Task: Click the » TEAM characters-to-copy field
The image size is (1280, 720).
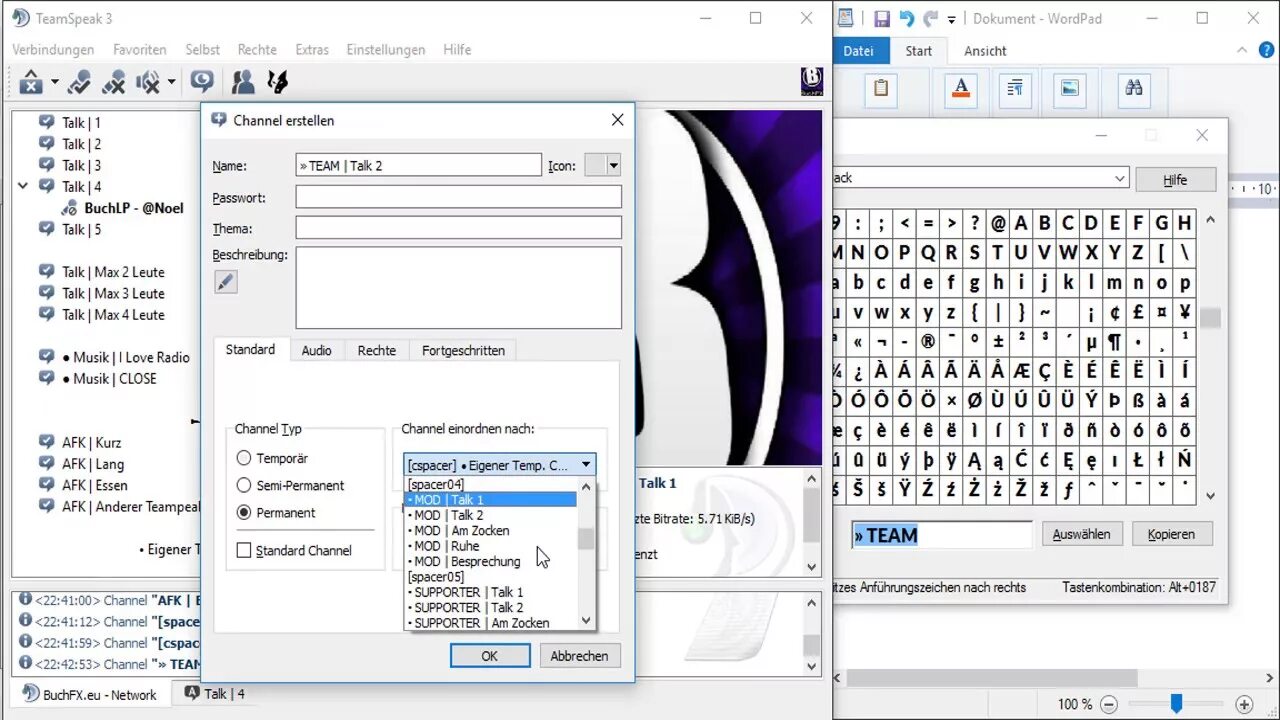Action: tap(941, 535)
